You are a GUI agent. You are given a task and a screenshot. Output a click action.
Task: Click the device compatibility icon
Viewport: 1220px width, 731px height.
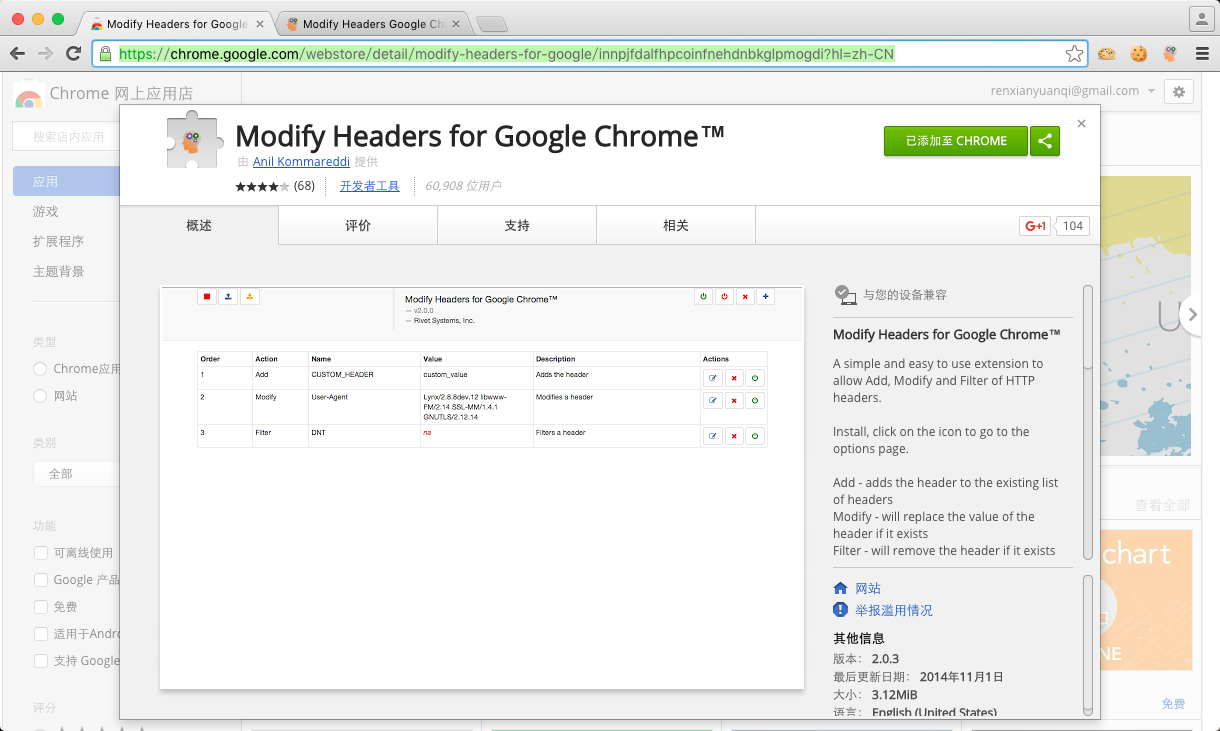pos(845,294)
